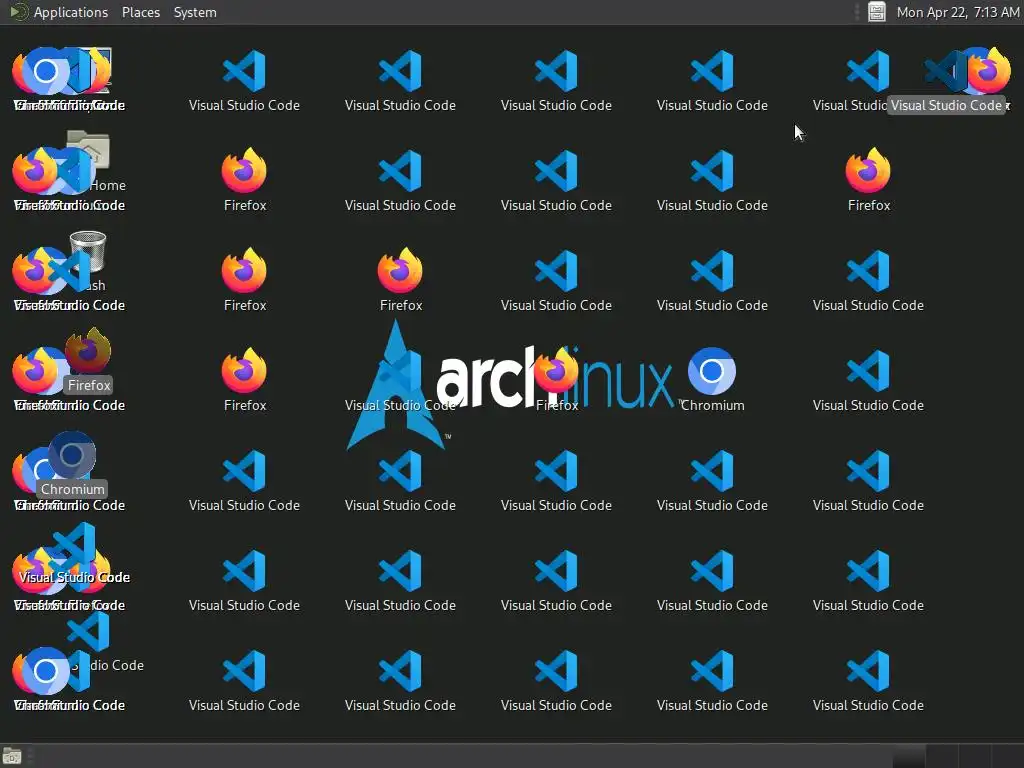Select the first workspace in the bottom switcher
Viewport: 1024px width, 768px height.
point(908,756)
